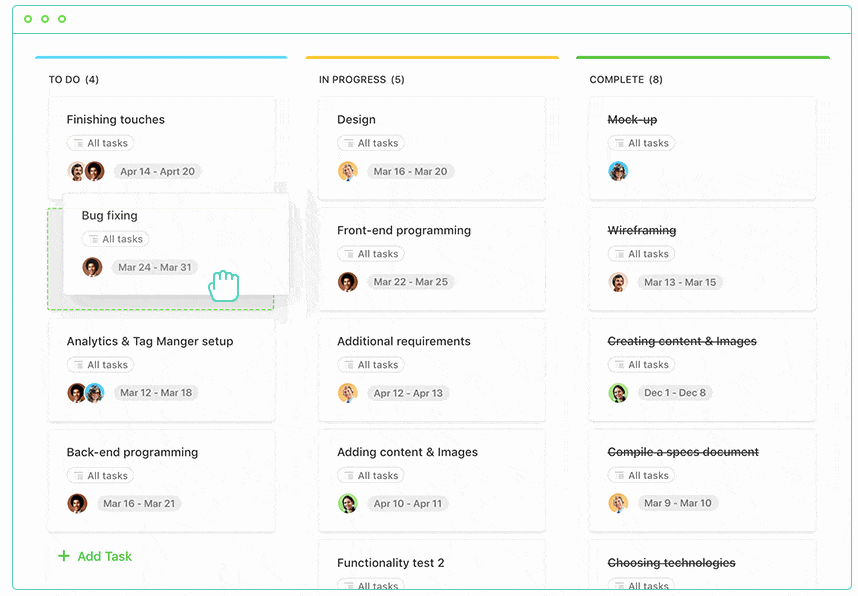This screenshot has width=858, height=596.
Task: Click the blue avatar on the Mock-up card
Action: click(618, 171)
